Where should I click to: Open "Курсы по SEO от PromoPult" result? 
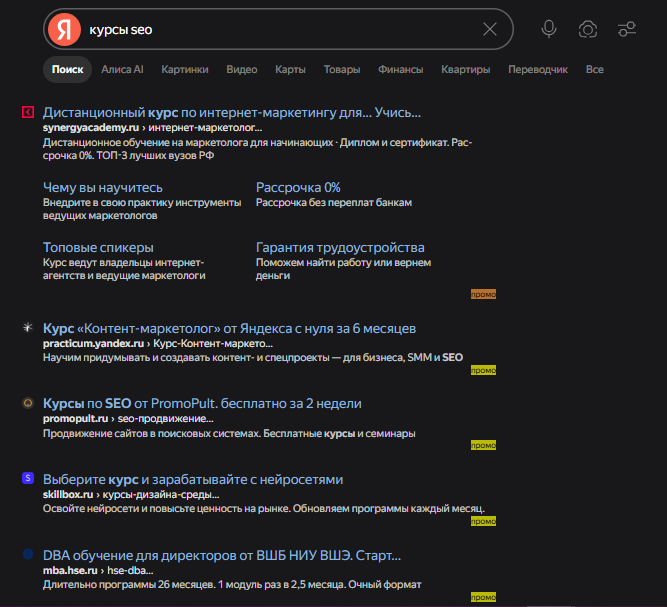(x=202, y=404)
